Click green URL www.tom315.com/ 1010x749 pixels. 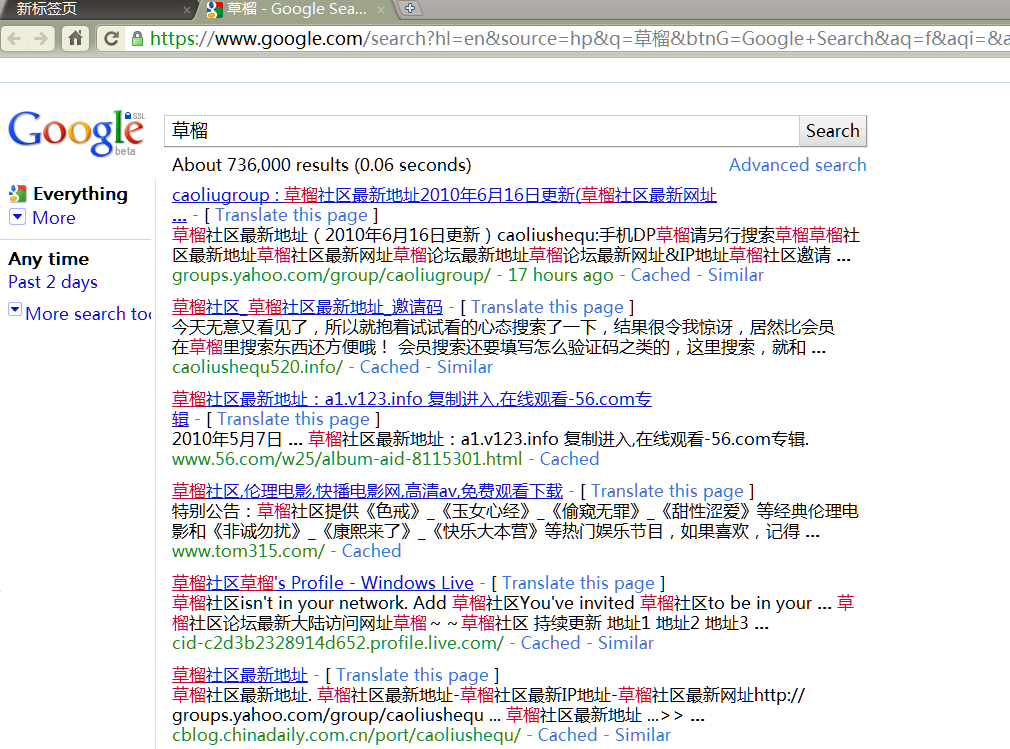click(248, 551)
